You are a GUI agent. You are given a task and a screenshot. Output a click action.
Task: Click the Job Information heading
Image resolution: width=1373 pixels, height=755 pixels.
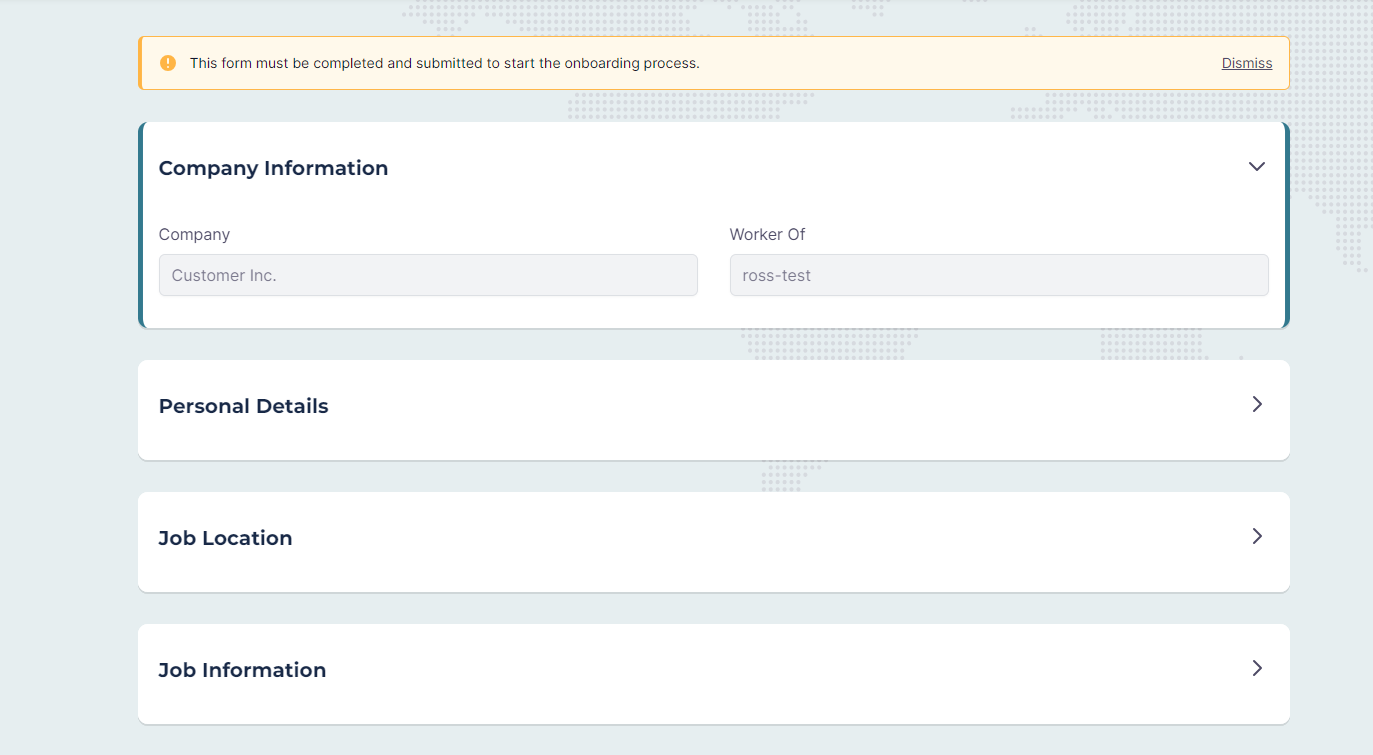coord(243,670)
